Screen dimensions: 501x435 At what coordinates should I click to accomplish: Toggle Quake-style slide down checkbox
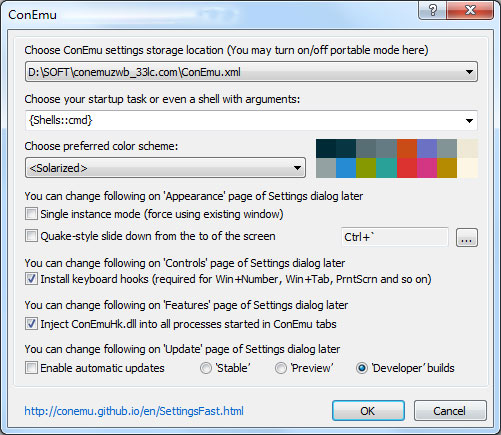31,236
